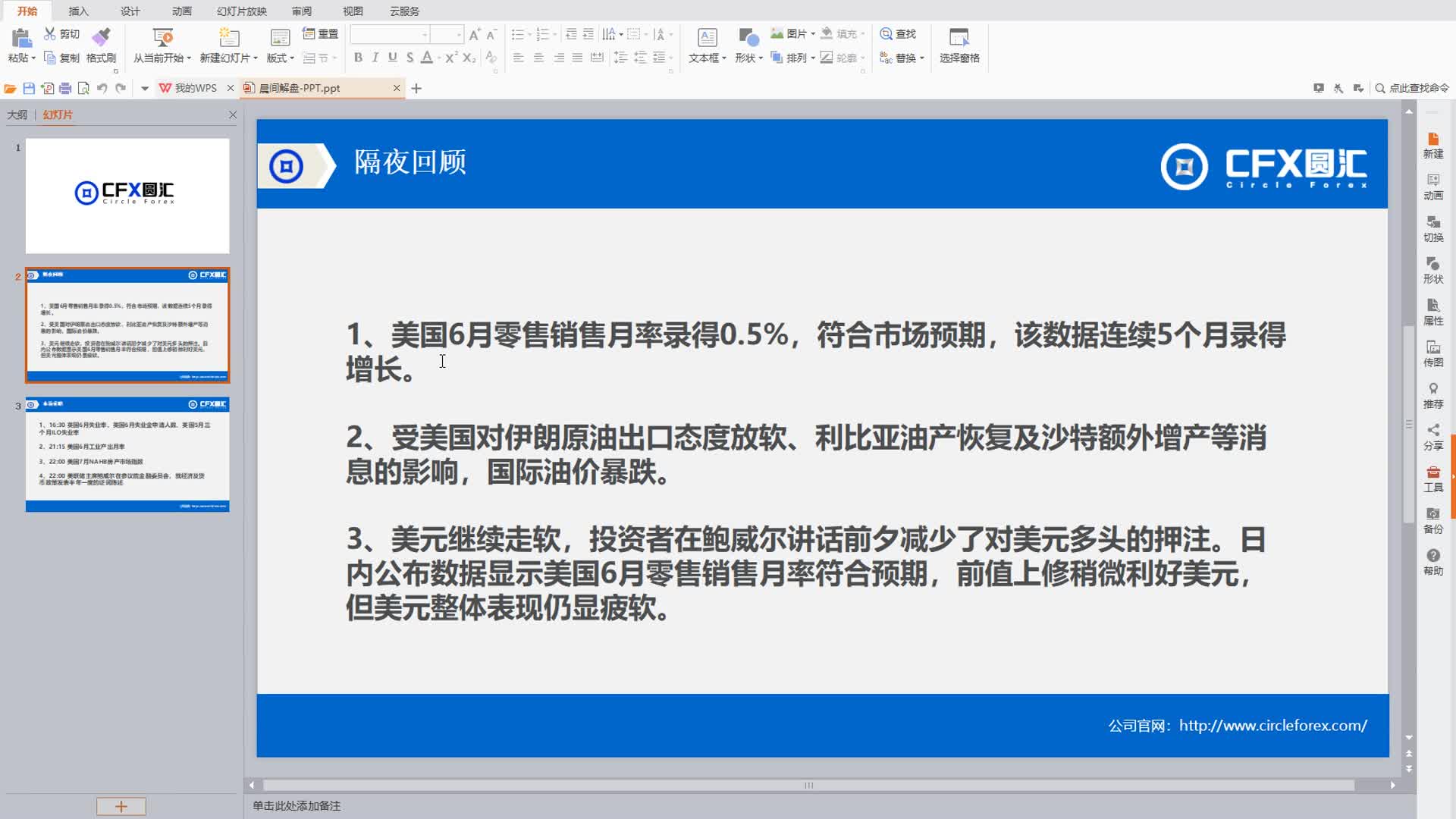The width and height of the screenshot is (1456, 819).
Task: Close the 晨间解盘-PPT.ppt tab
Action: tap(396, 88)
